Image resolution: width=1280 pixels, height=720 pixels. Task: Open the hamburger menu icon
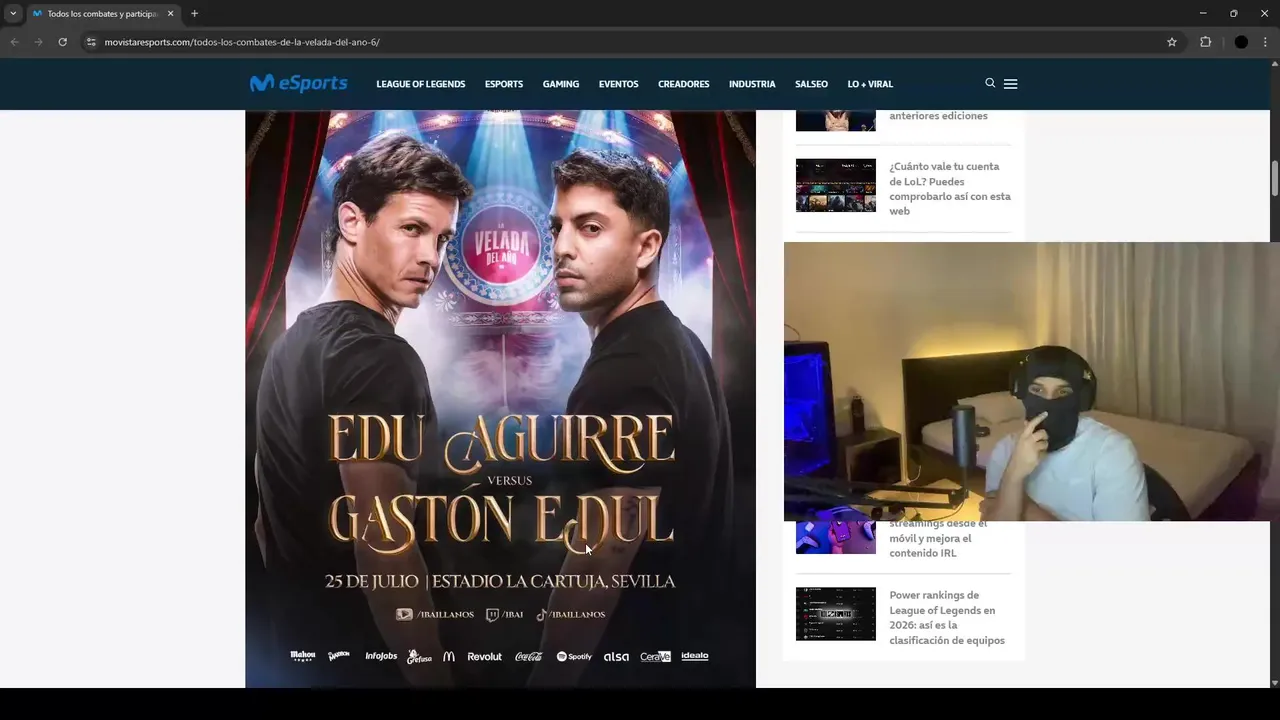[1010, 84]
